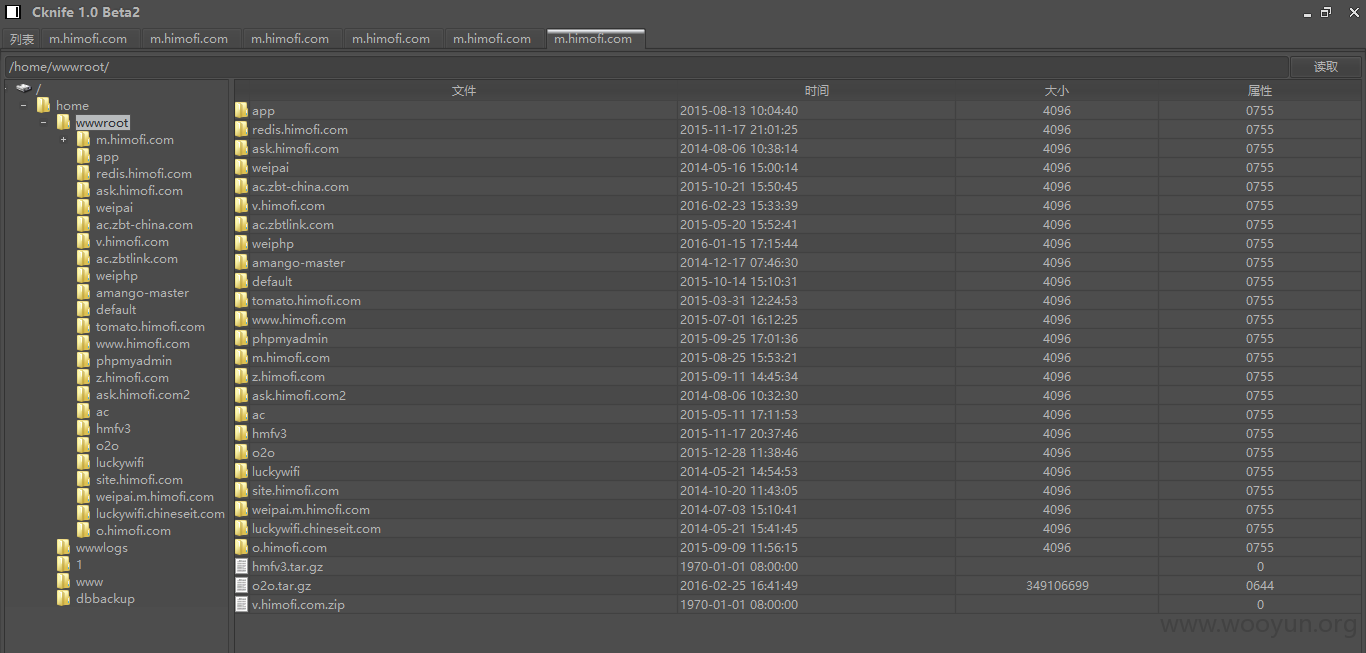Click the folder icon of wwwlogs in tree
The image size is (1366, 653).
click(x=64, y=547)
